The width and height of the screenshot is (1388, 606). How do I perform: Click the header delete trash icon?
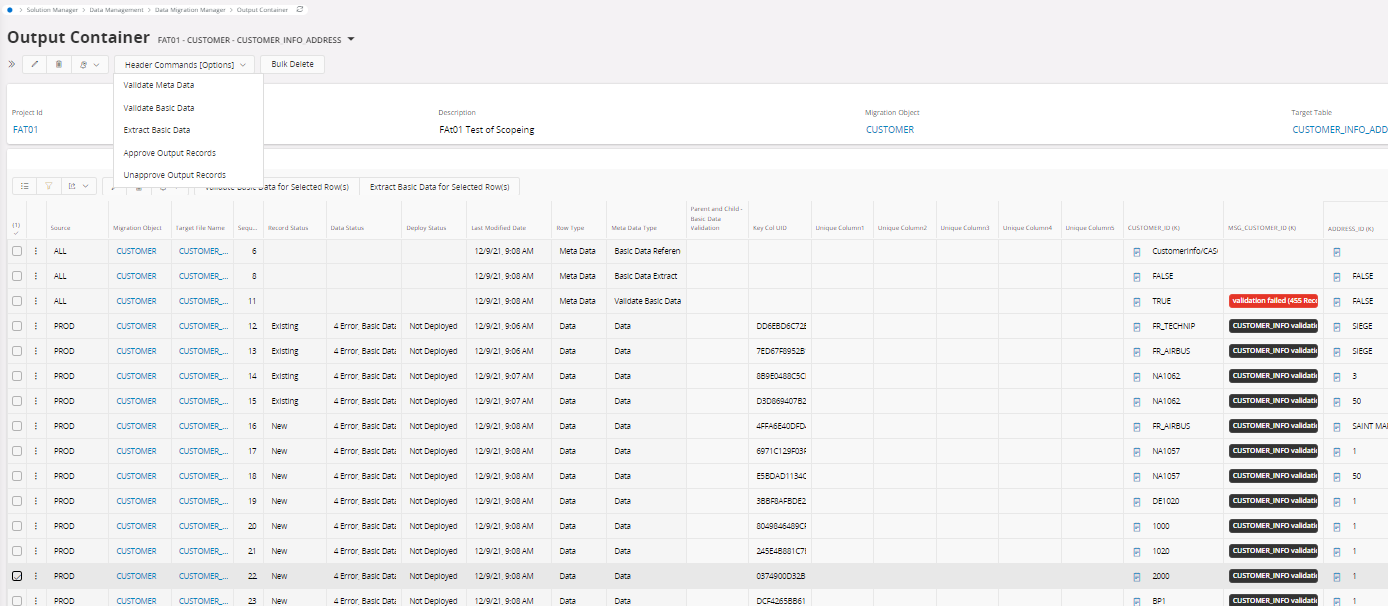point(59,65)
